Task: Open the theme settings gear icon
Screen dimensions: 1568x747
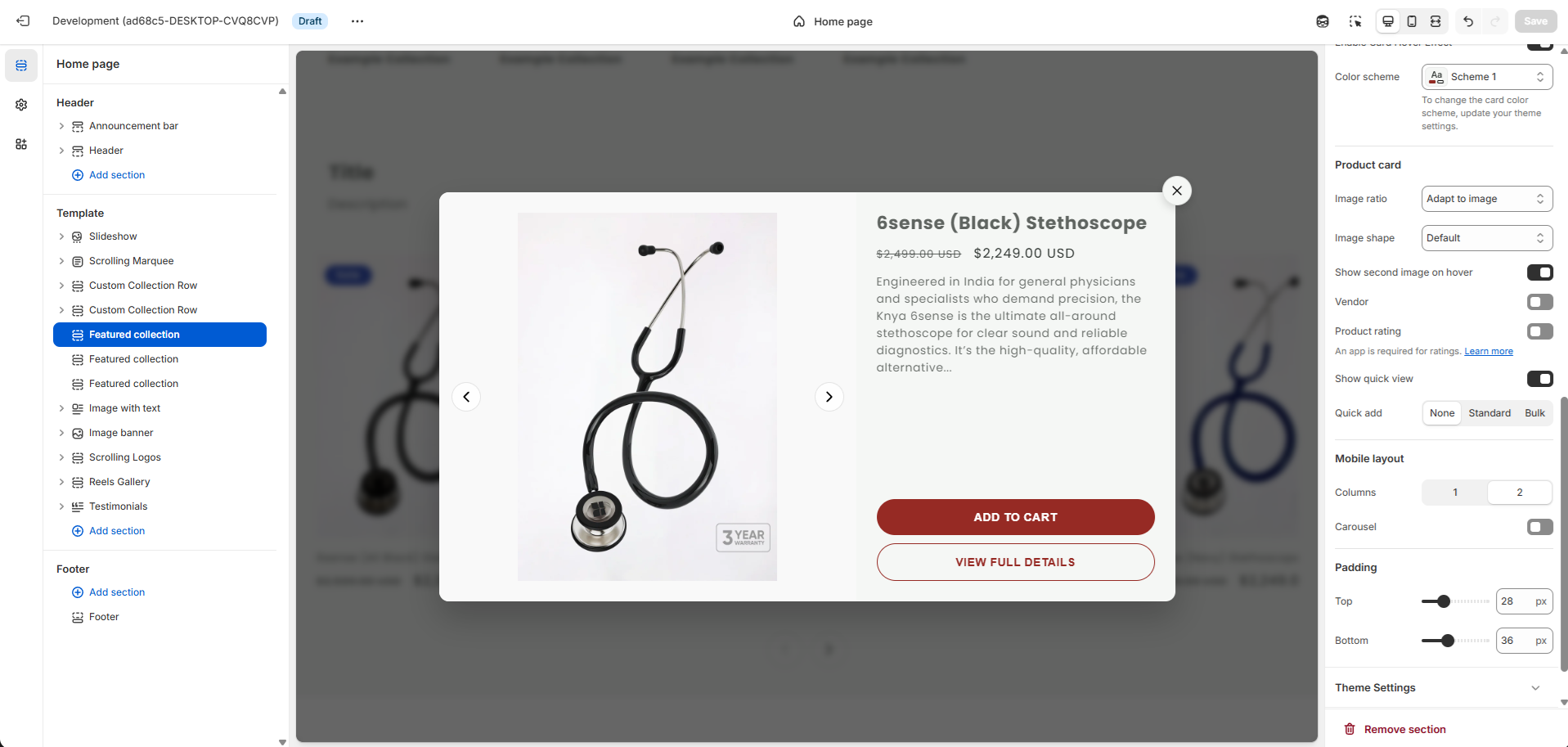Action: [21, 105]
